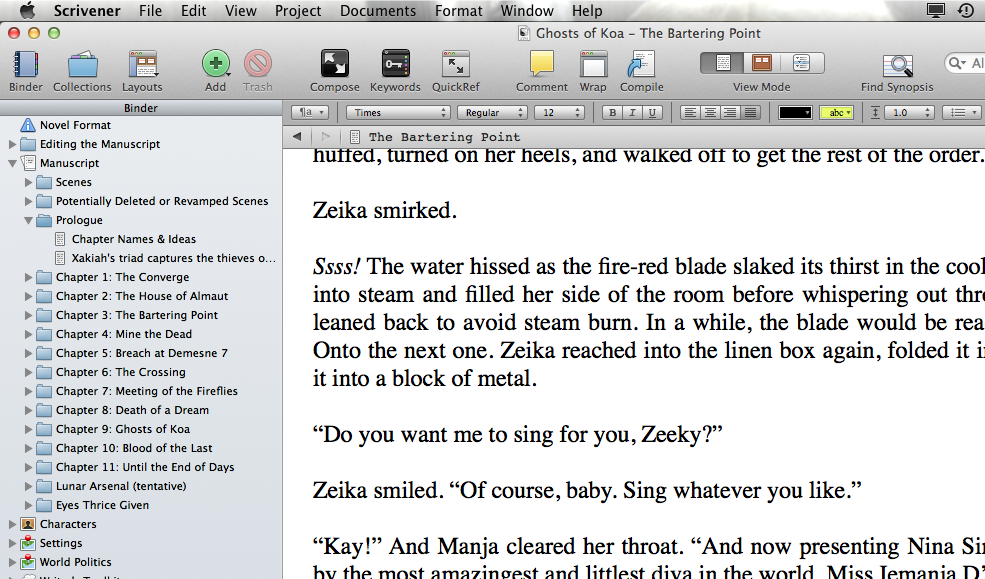Click the editor title The Bartering Point
985x579 pixels.
tap(445, 137)
